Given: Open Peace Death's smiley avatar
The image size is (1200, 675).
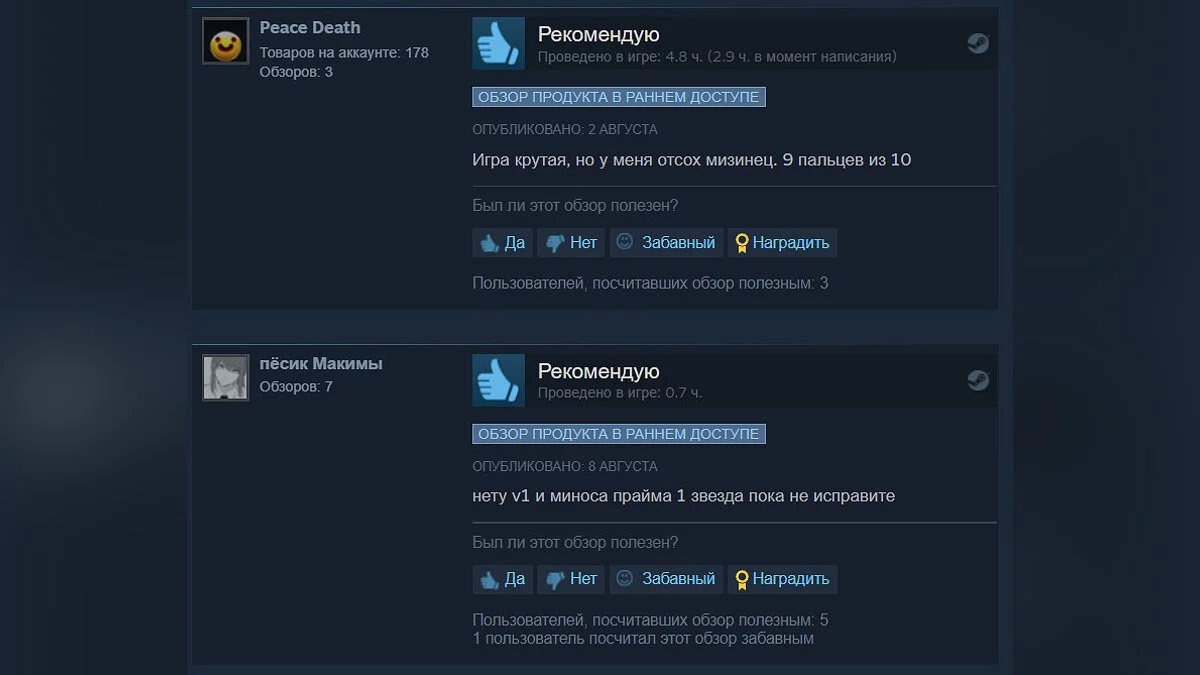Looking at the screenshot, I should coord(226,41).
